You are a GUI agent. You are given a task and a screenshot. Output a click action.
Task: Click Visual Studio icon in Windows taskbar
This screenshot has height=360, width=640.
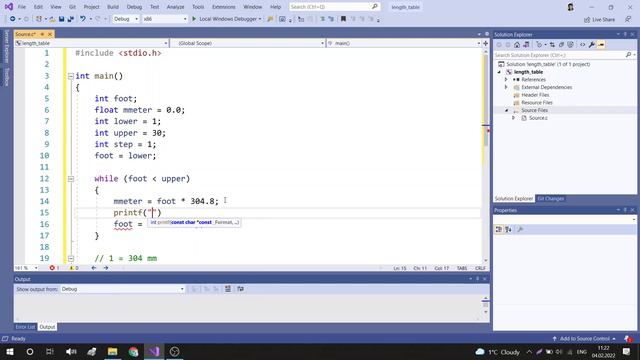154,351
